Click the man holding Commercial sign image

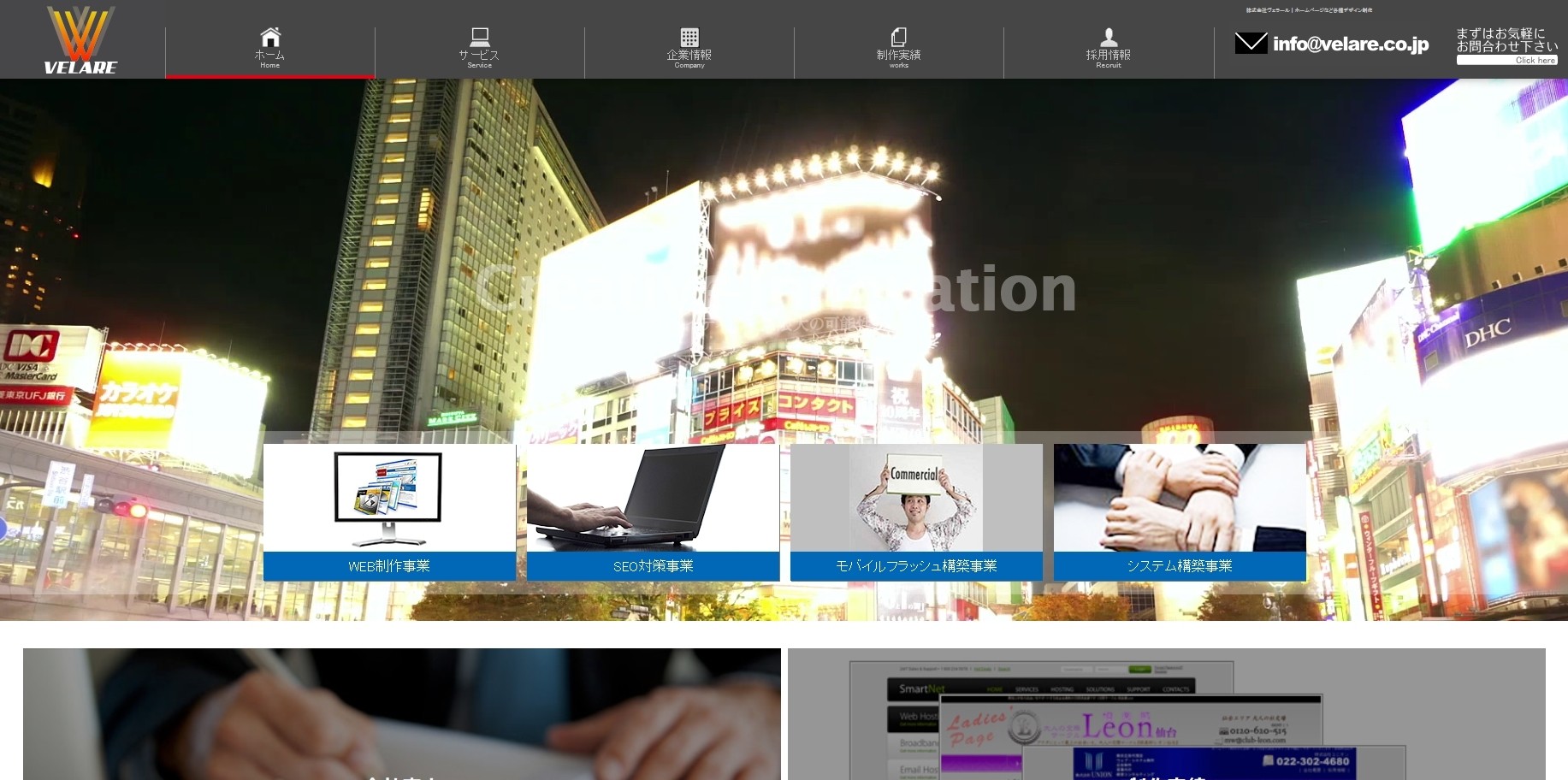[x=916, y=499]
